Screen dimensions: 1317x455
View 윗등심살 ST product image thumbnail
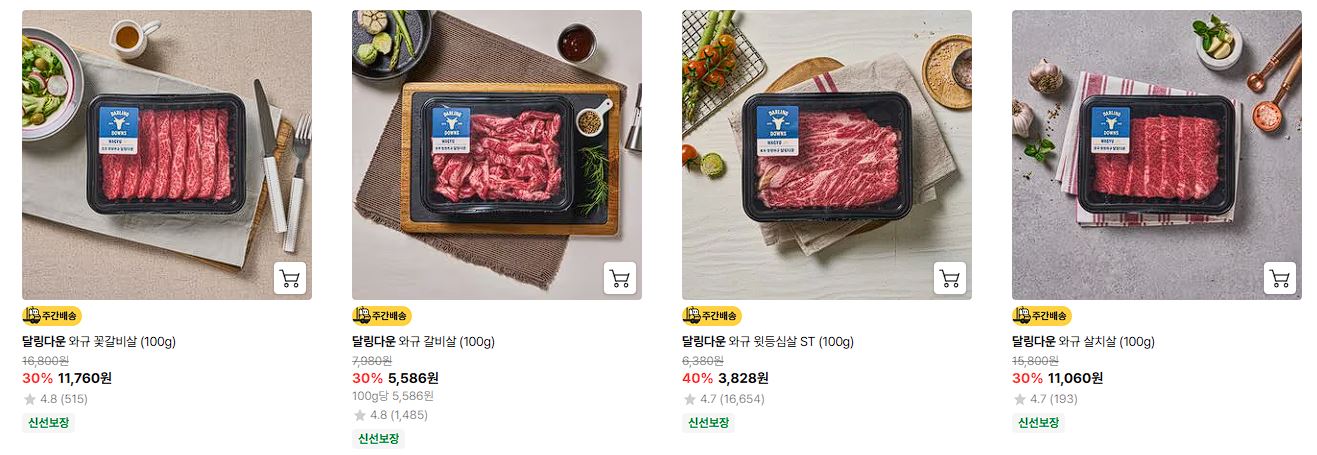827,155
